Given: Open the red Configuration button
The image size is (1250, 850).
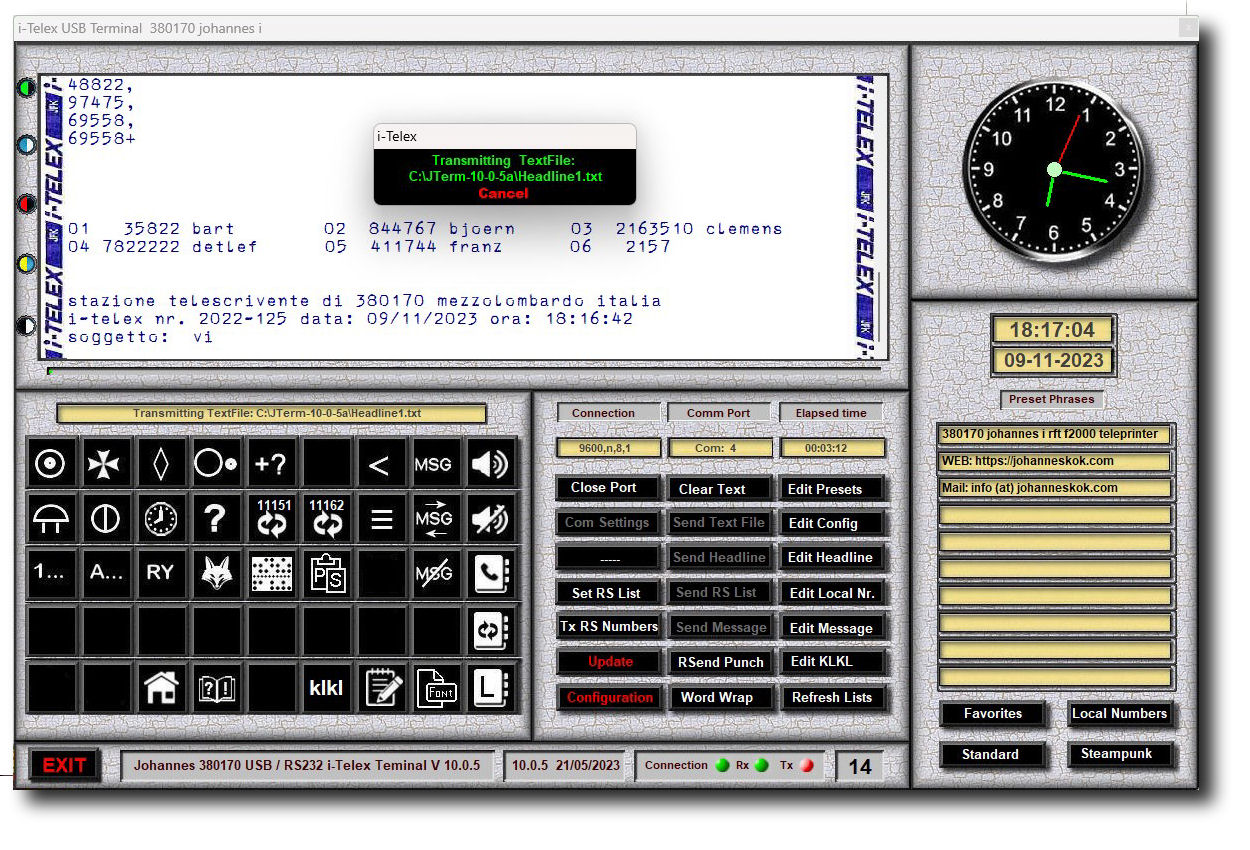Looking at the screenshot, I should tap(608, 698).
